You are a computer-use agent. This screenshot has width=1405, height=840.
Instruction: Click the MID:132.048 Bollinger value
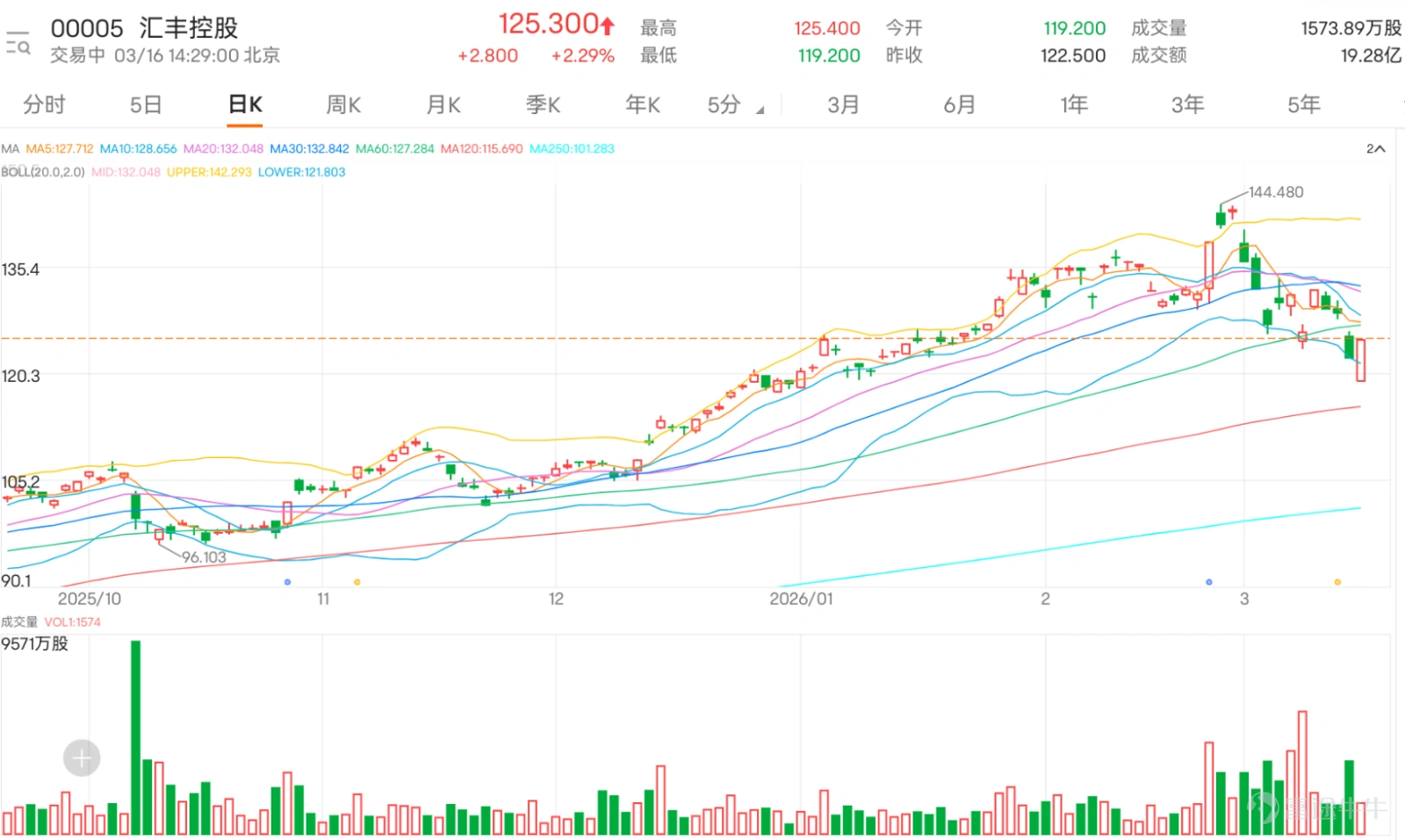pyautogui.click(x=126, y=172)
